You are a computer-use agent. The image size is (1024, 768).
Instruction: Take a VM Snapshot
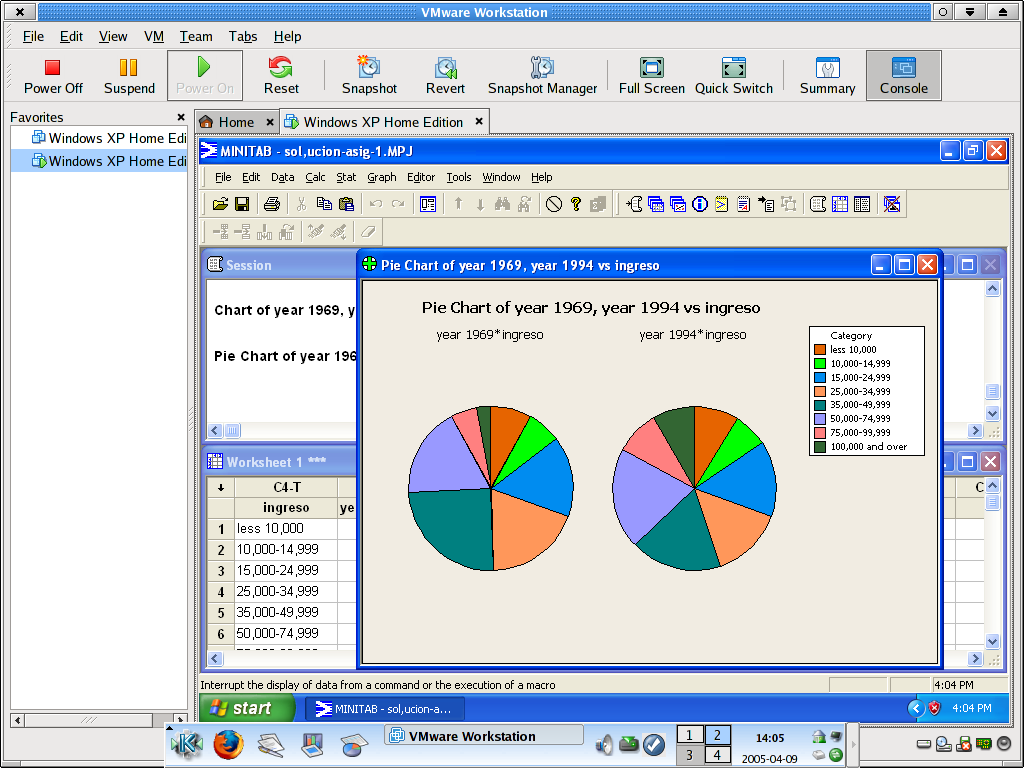point(369,76)
